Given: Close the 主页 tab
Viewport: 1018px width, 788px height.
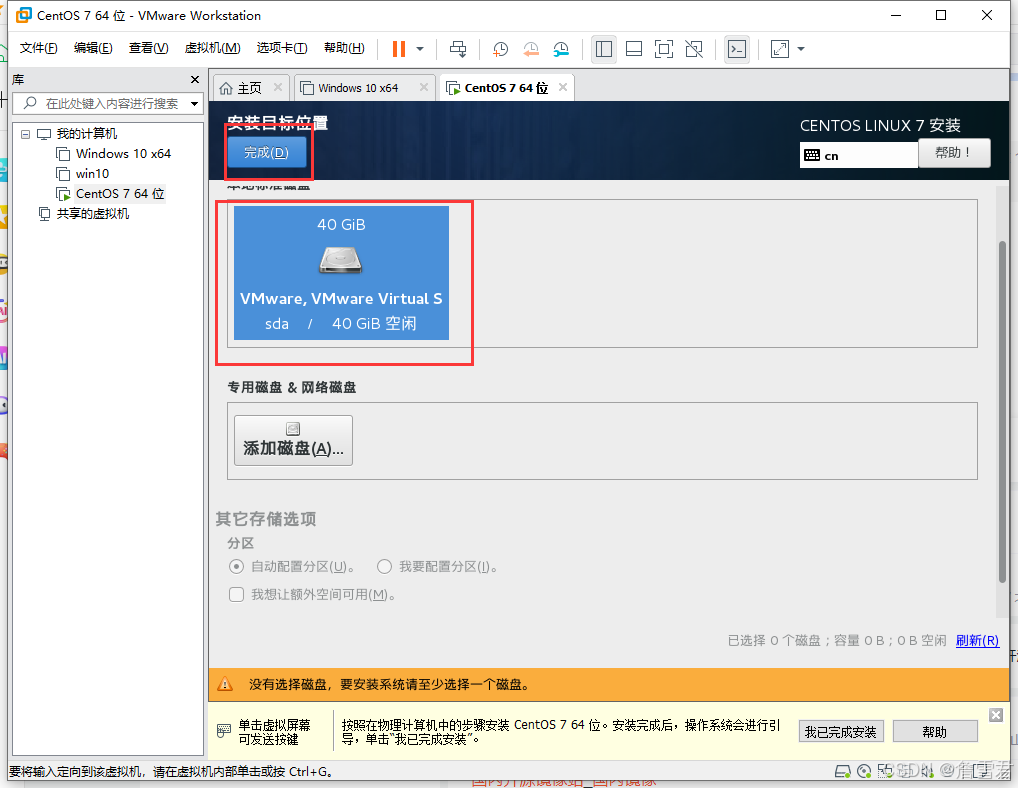Looking at the screenshot, I should [278, 87].
